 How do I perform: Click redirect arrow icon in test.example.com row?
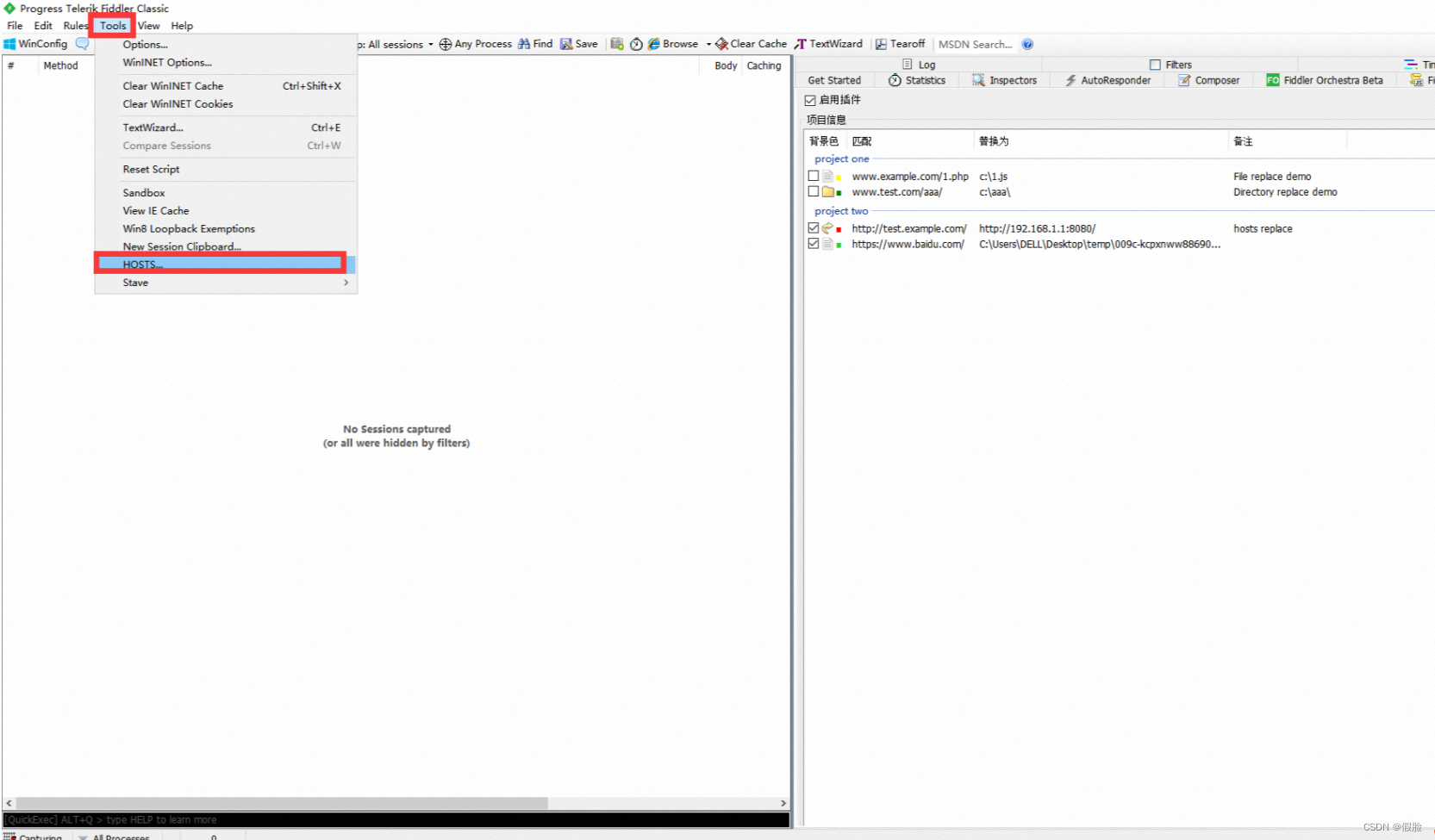tap(828, 228)
